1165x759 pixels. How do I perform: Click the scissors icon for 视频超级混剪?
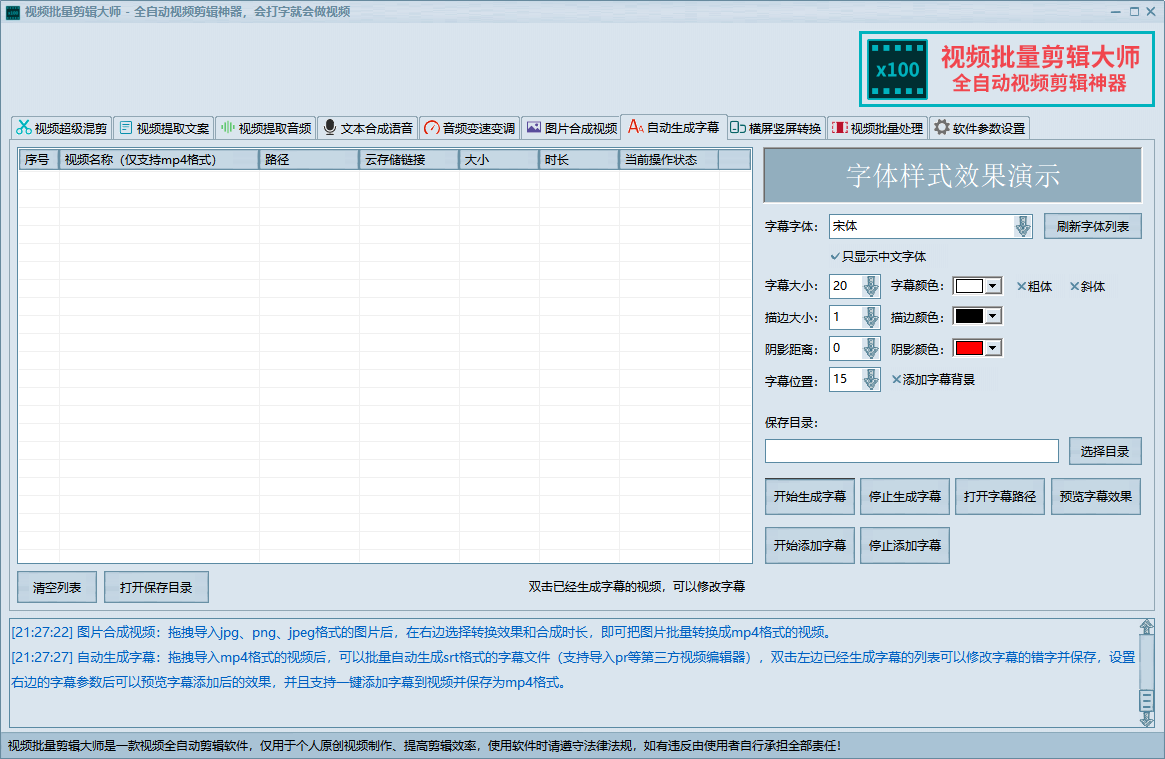pos(23,128)
